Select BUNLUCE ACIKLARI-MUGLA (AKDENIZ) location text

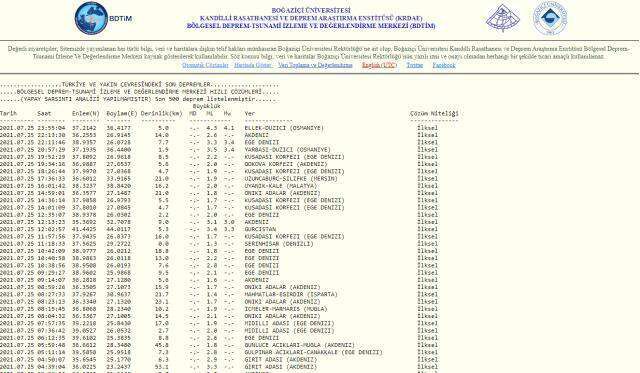coord(300,345)
